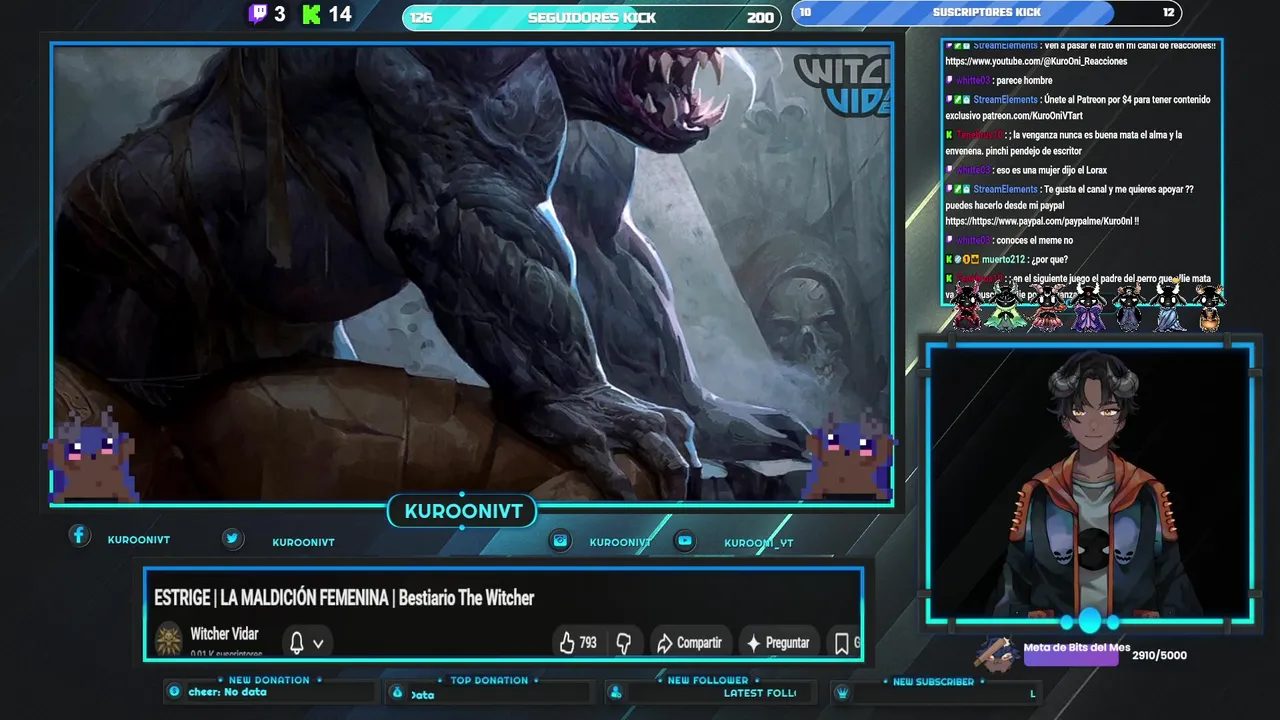Click the Twitch viewer count 3
1280x720 pixels.
point(280,14)
